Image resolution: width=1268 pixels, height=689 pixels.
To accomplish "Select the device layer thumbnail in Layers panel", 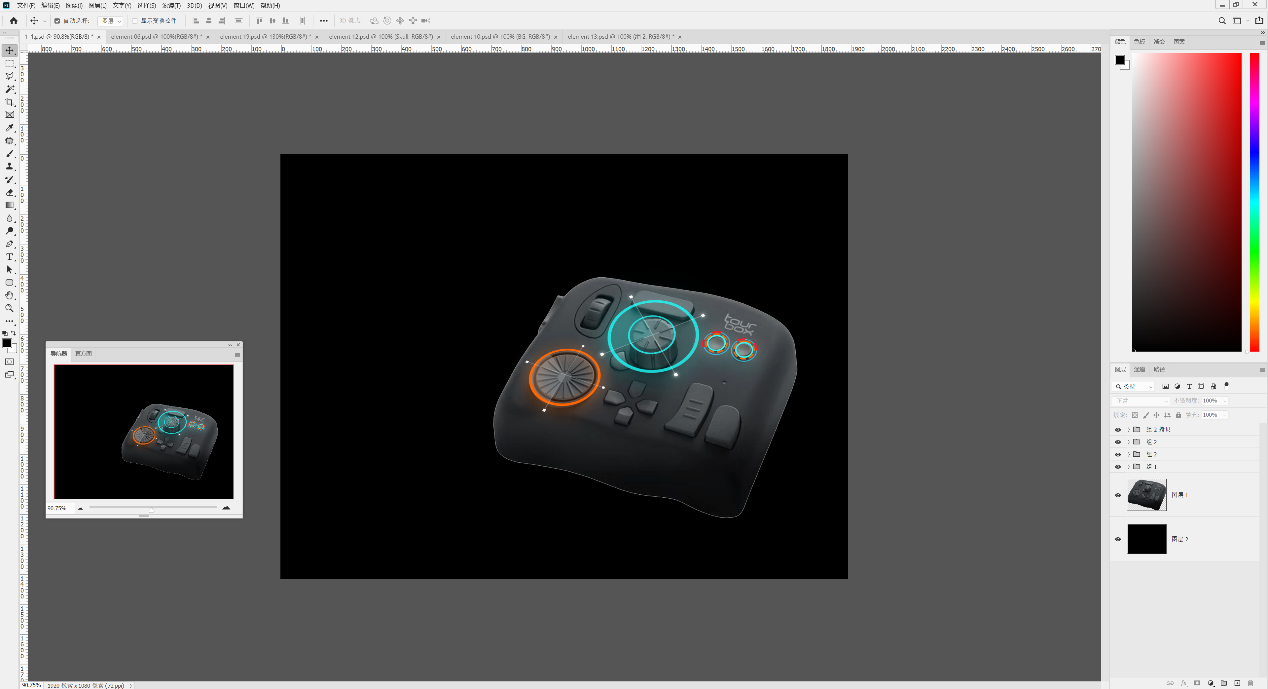I will tap(1147, 495).
